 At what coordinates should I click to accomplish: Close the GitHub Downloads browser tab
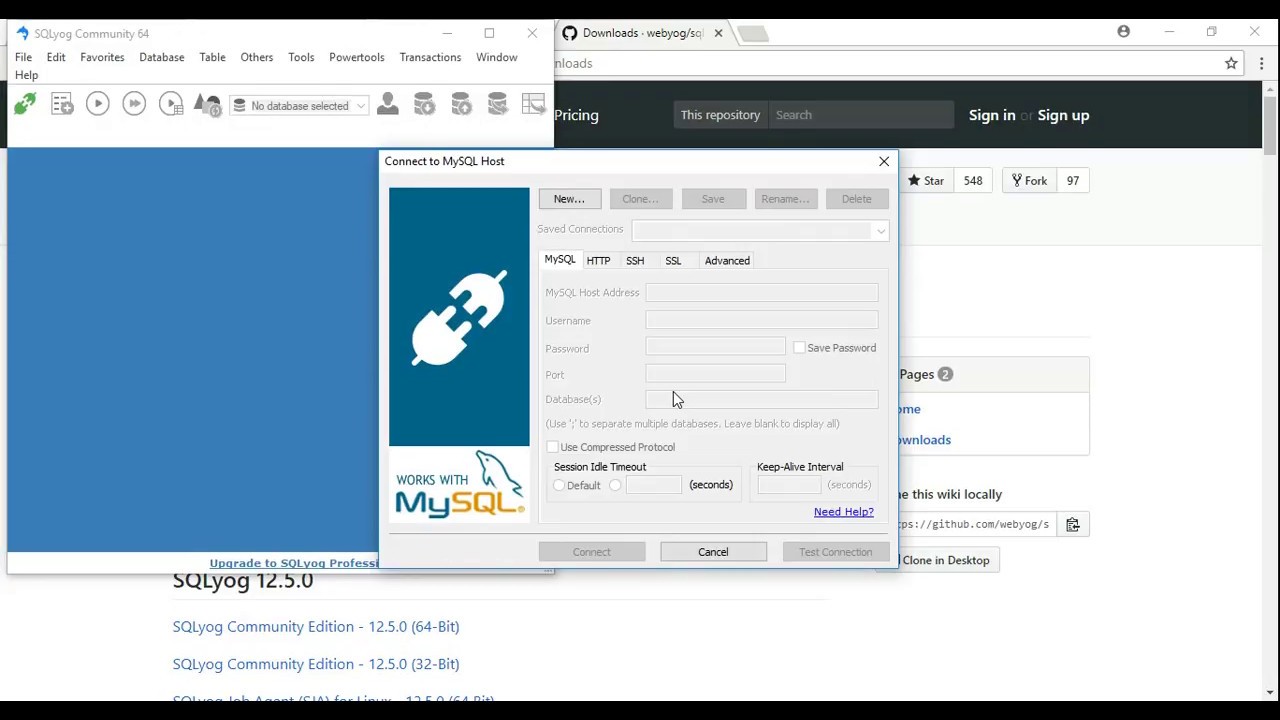pyautogui.click(x=718, y=33)
